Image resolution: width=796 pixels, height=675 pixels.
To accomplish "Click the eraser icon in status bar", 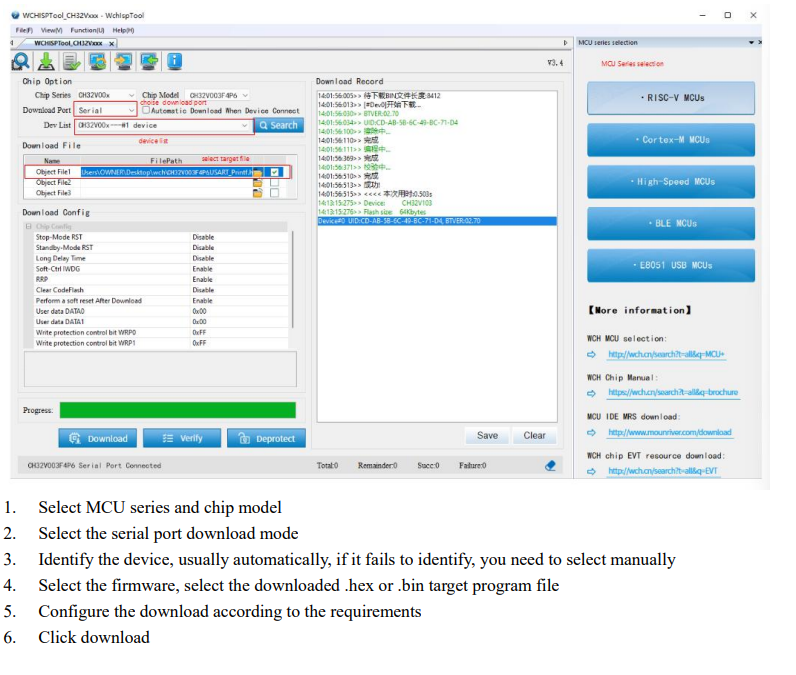I will (x=550, y=465).
